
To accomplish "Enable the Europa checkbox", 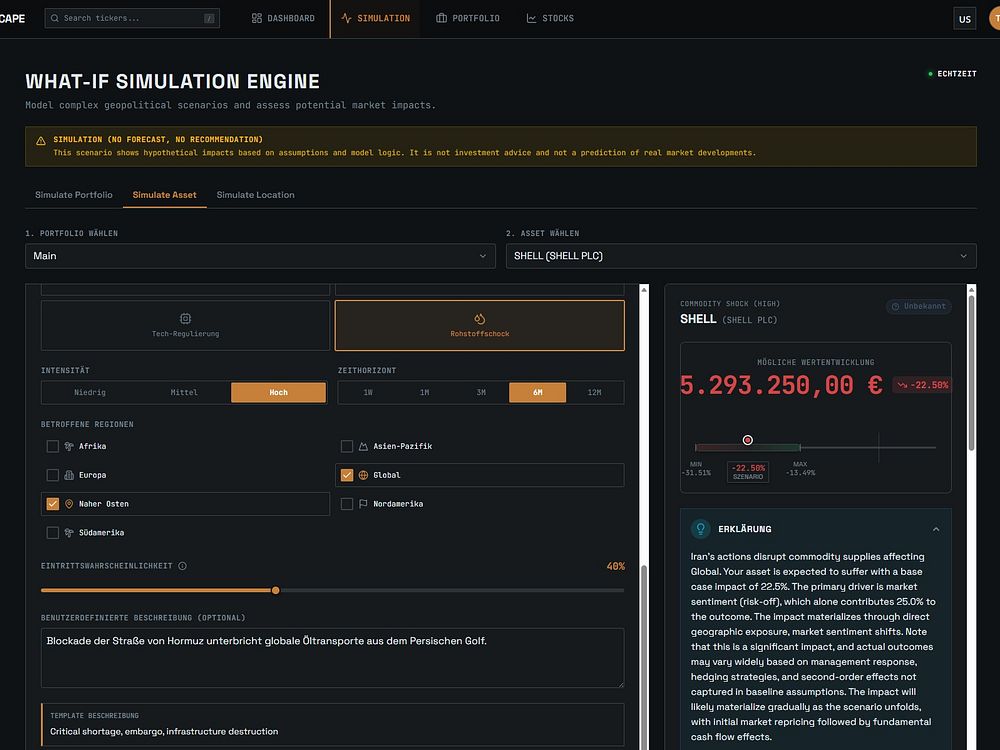I will click(x=53, y=475).
